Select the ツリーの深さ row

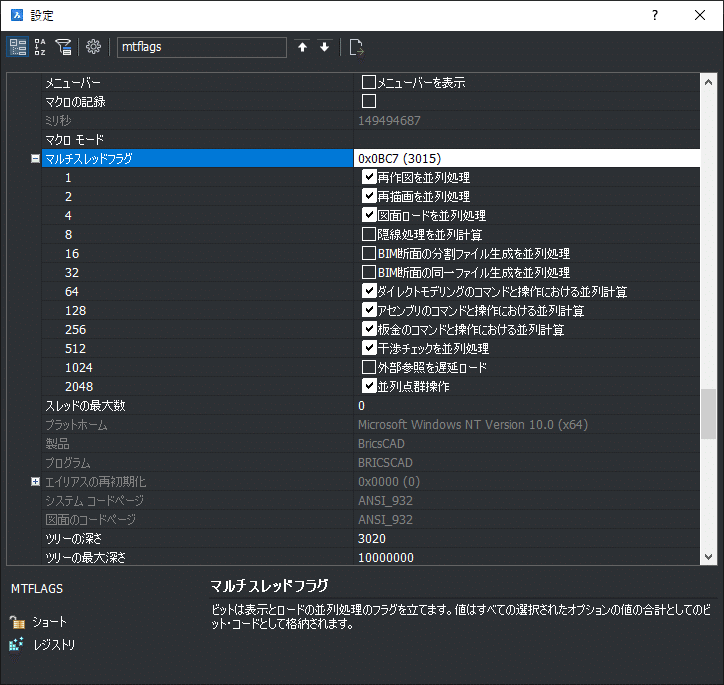click(198, 538)
